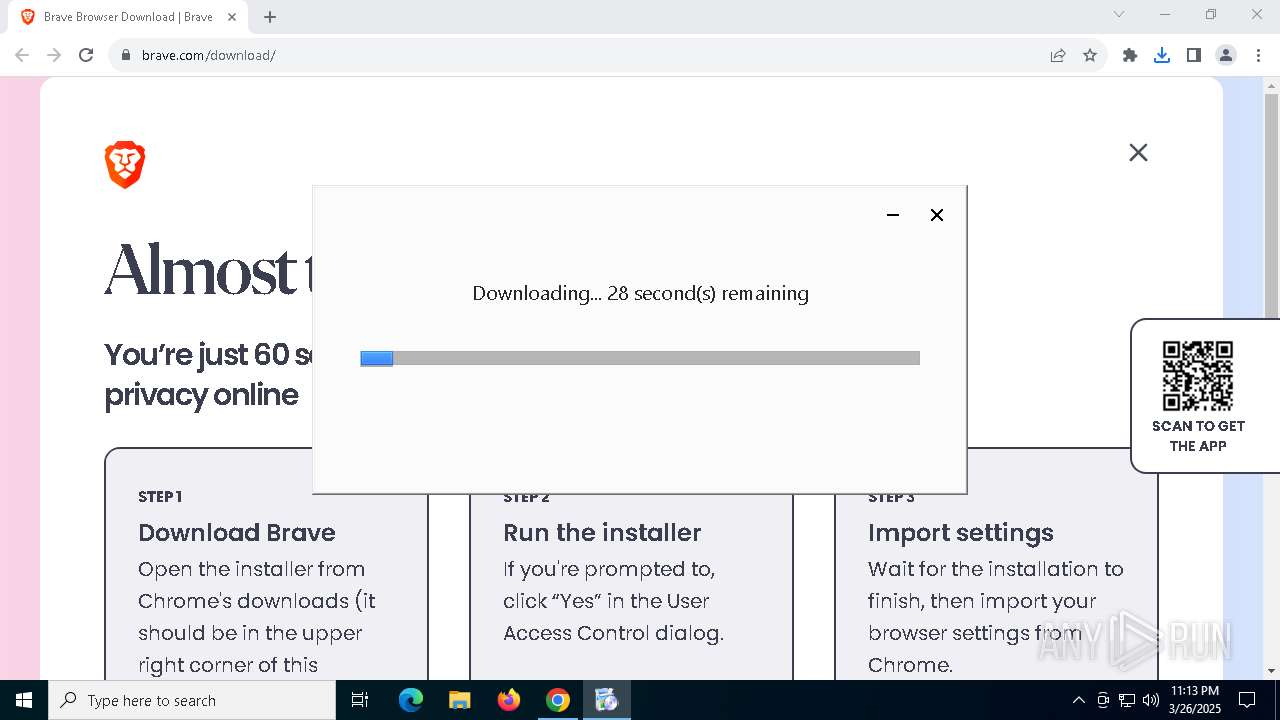
Task: Click STEP 1 label
Action: tap(160, 497)
